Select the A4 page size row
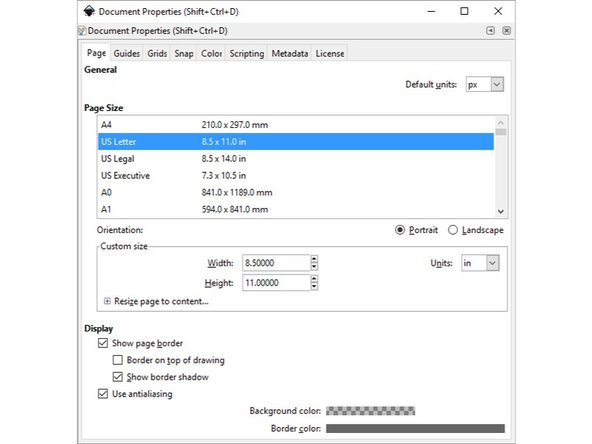Screen dimensions: 592x444 (296, 125)
